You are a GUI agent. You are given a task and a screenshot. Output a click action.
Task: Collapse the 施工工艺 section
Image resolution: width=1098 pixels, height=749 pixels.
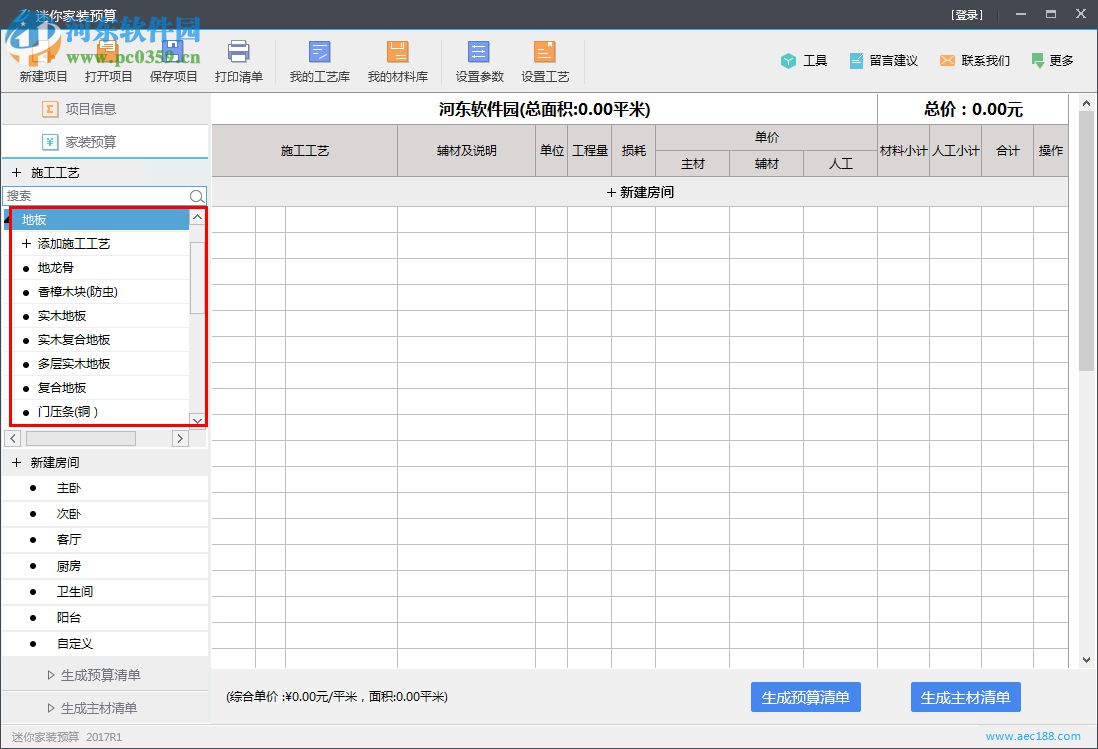pyautogui.click(x=16, y=170)
